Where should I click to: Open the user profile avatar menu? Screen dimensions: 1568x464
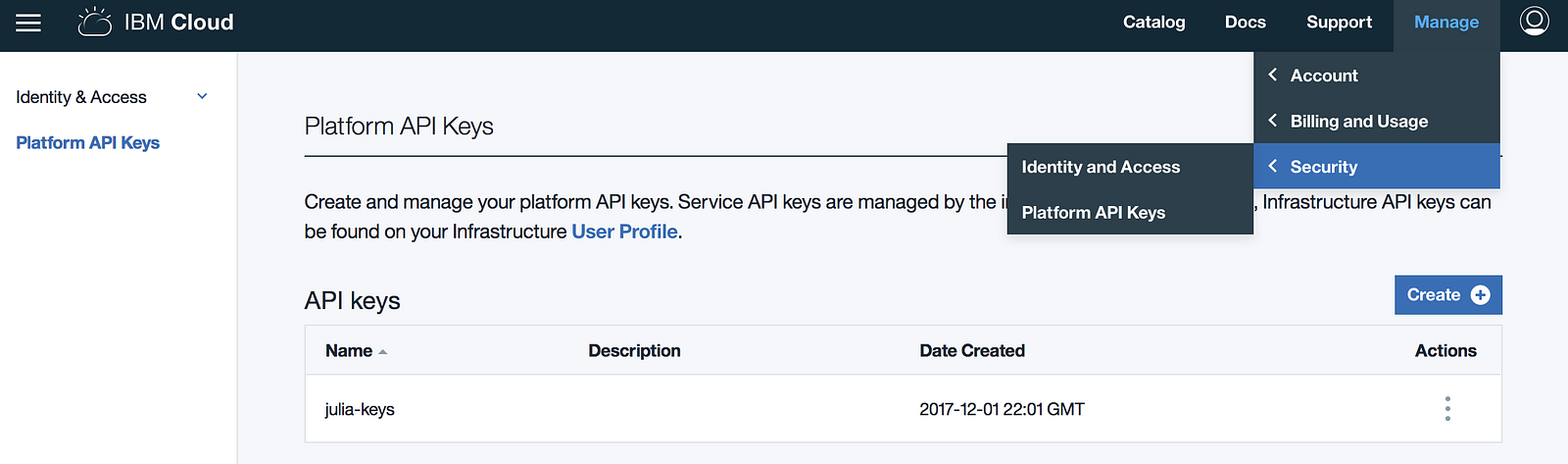[x=1534, y=22]
